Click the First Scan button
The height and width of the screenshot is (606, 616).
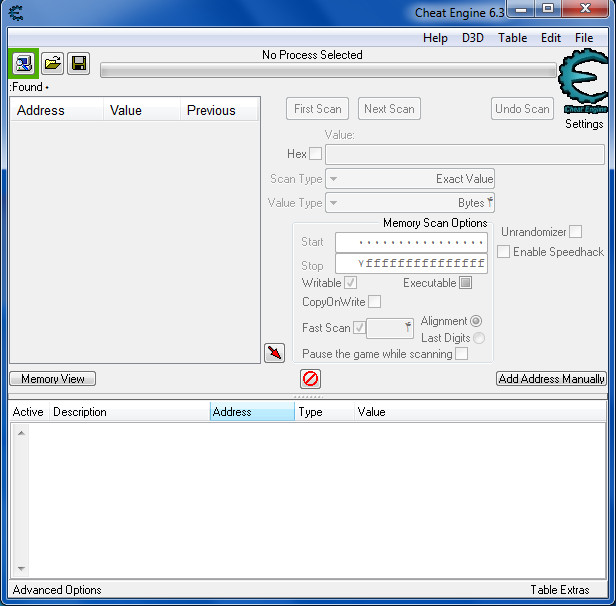[x=317, y=109]
